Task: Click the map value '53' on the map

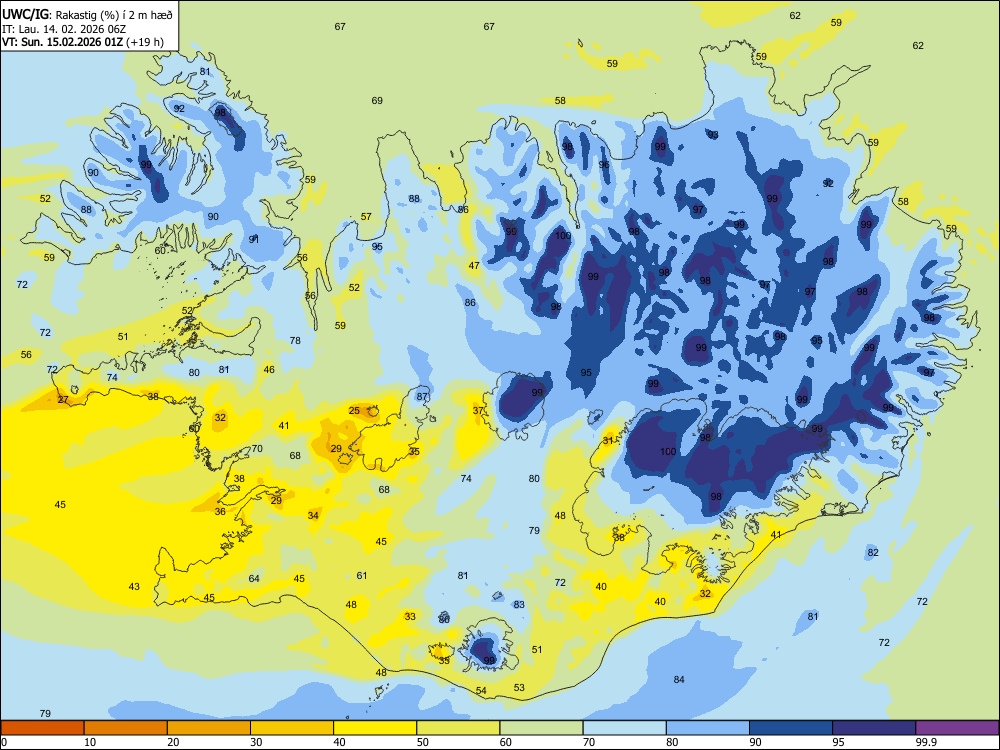Action: (519, 688)
